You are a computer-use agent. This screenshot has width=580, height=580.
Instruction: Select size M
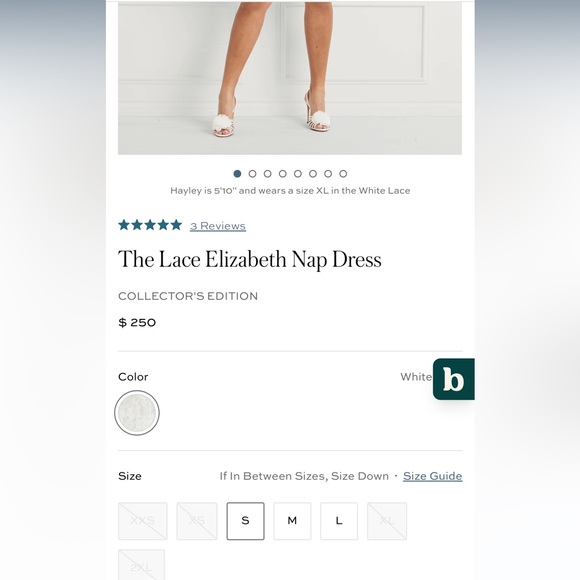tap(292, 521)
